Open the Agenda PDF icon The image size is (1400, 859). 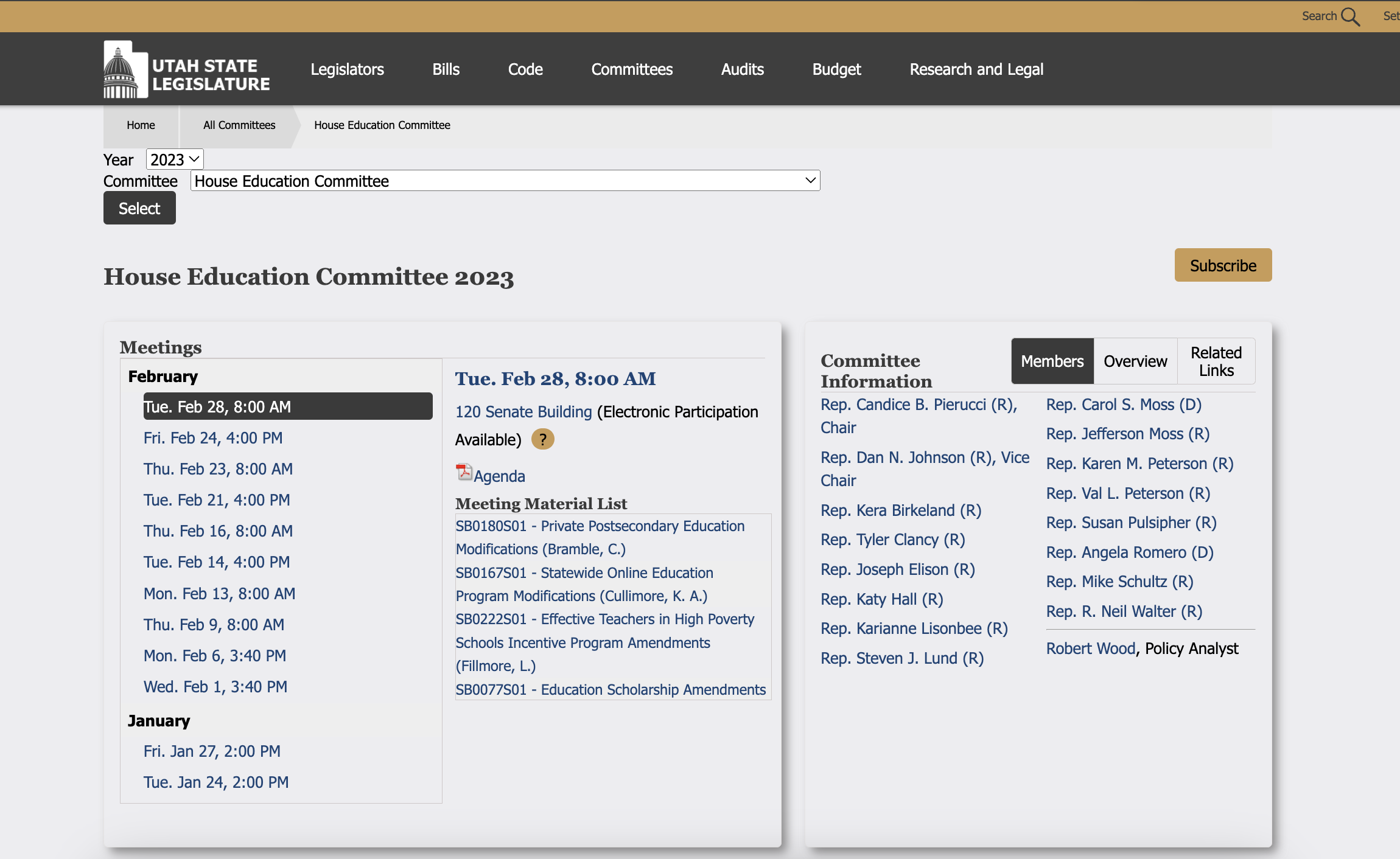coord(464,473)
